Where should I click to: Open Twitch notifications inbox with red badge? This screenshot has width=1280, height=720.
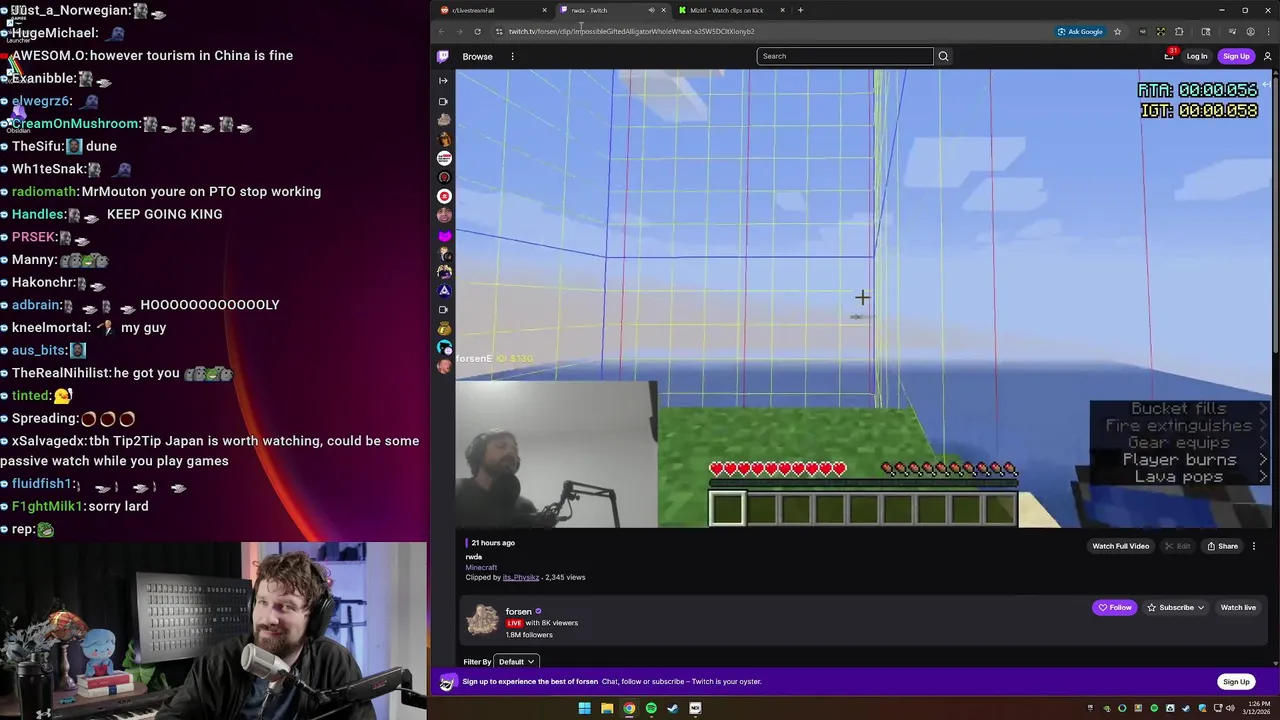point(1169,55)
